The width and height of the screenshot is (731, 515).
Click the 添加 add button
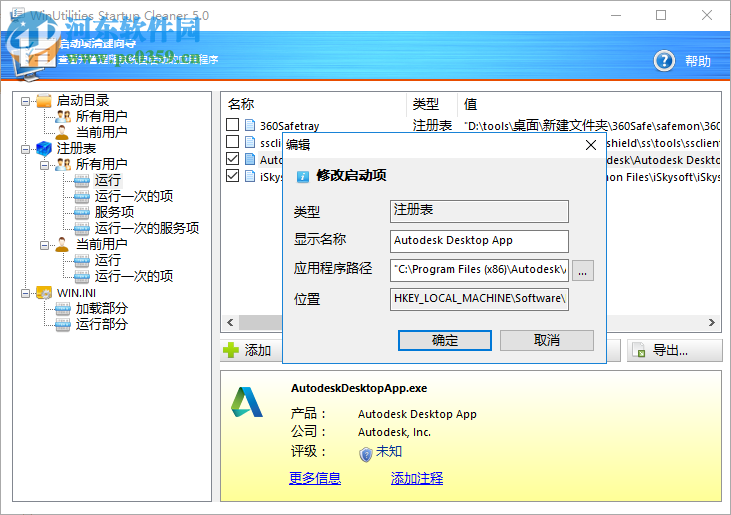pos(252,350)
